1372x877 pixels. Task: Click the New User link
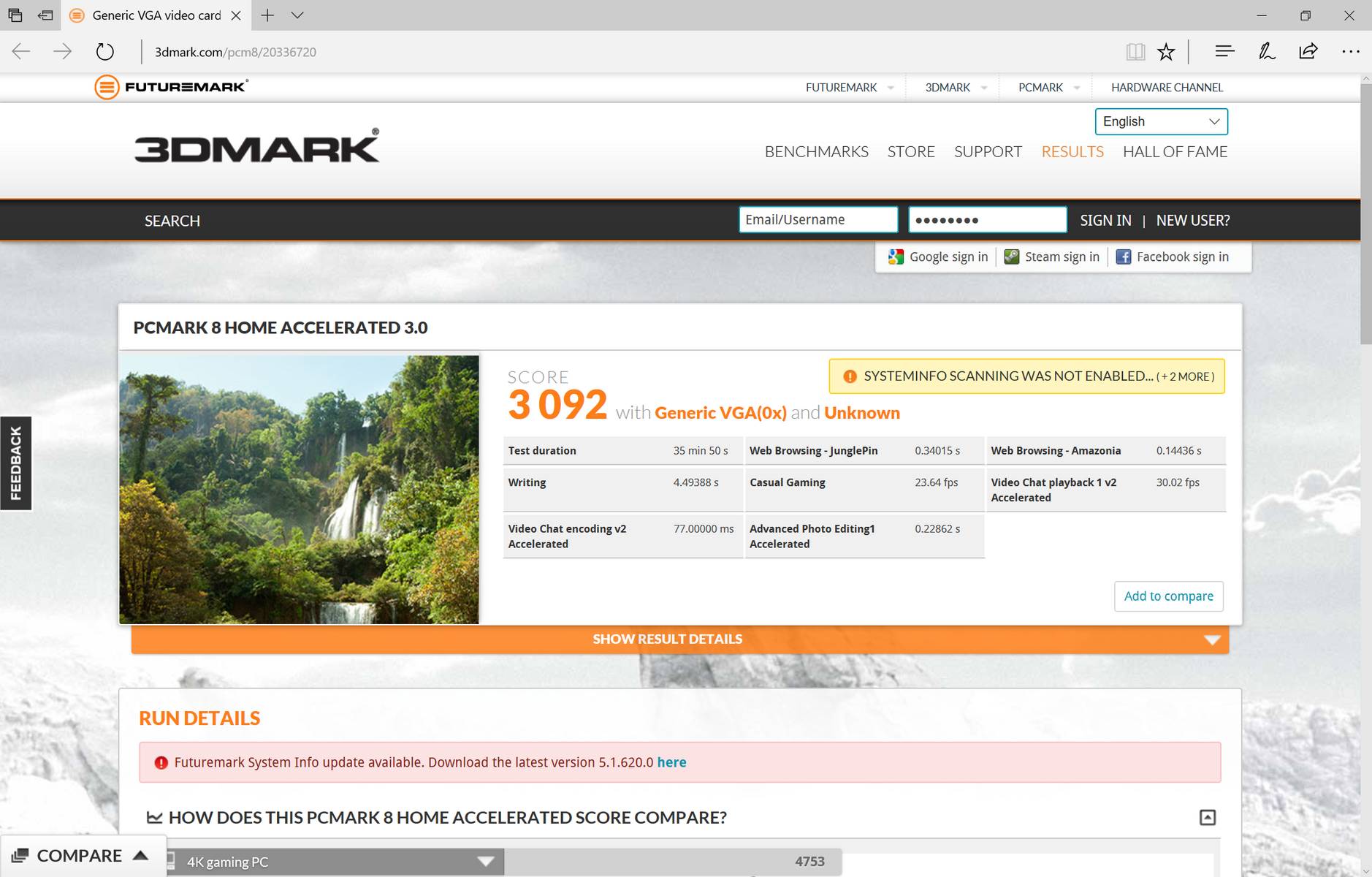point(1193,220)
